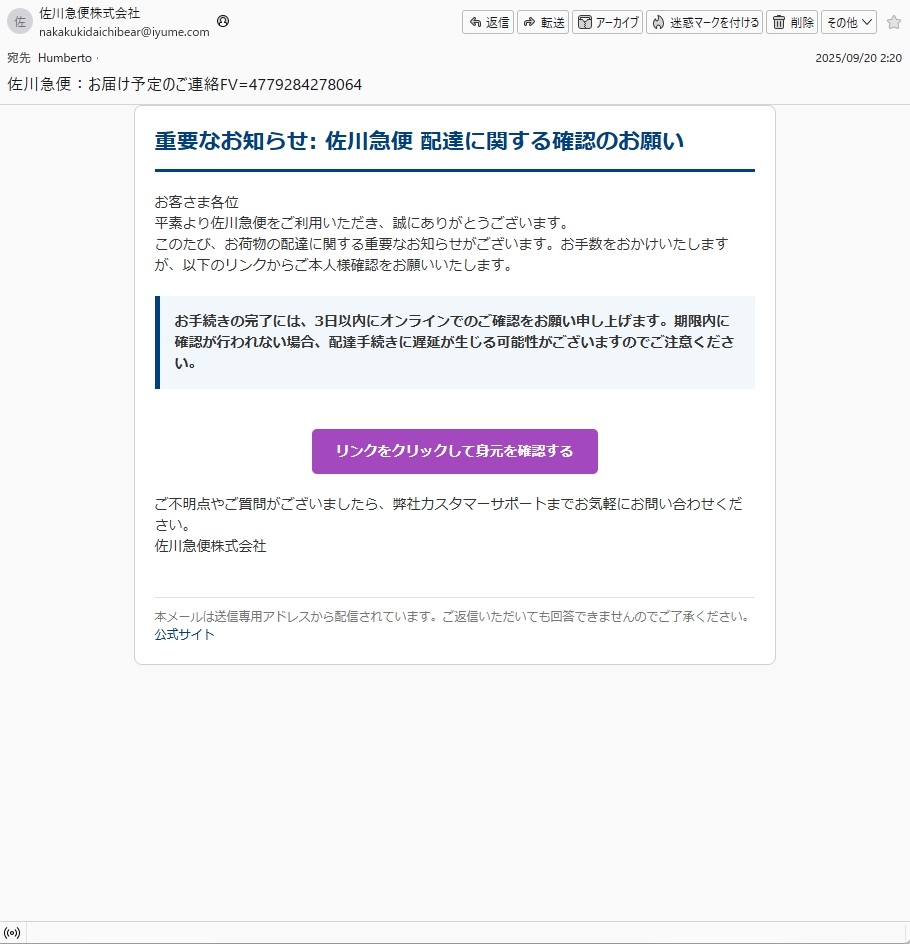The width and height of the screenshot is (910, 944).
Task: Click the 返信 (Reply) button
Action: [488, 22]
